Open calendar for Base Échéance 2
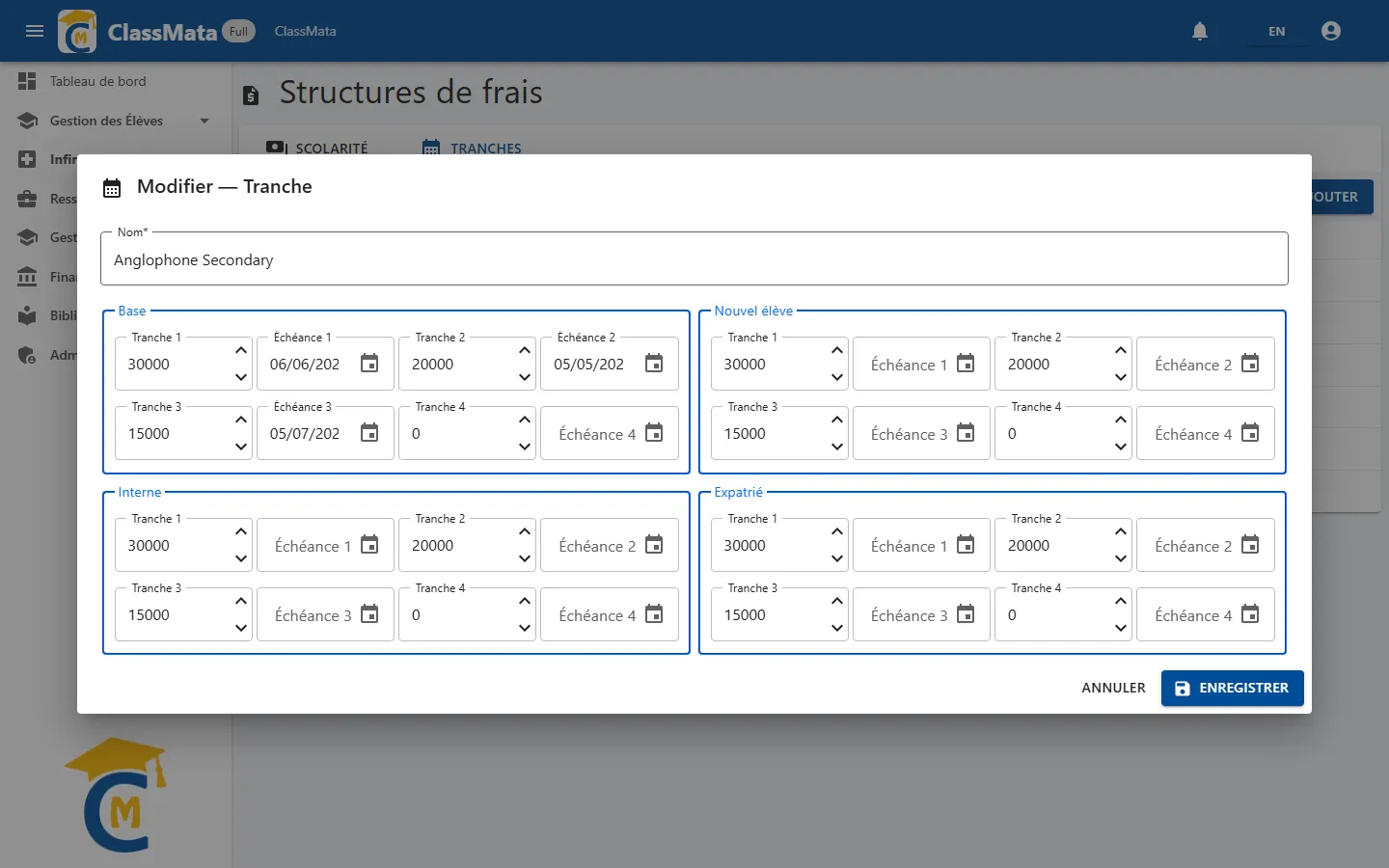 tap(654, 364)
